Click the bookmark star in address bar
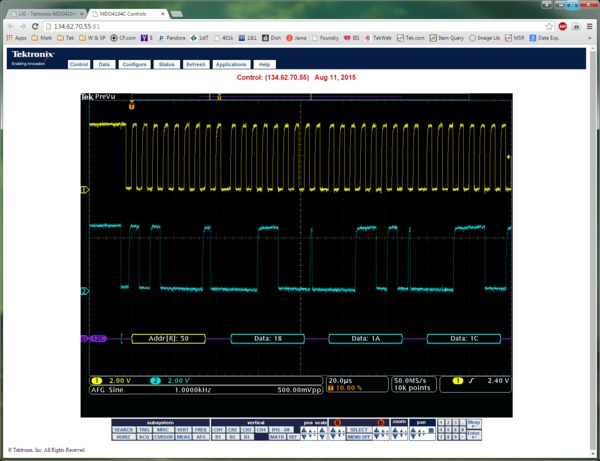Image resolution: width=600 pixels, height=461 pixels. [x=549, y=26]
